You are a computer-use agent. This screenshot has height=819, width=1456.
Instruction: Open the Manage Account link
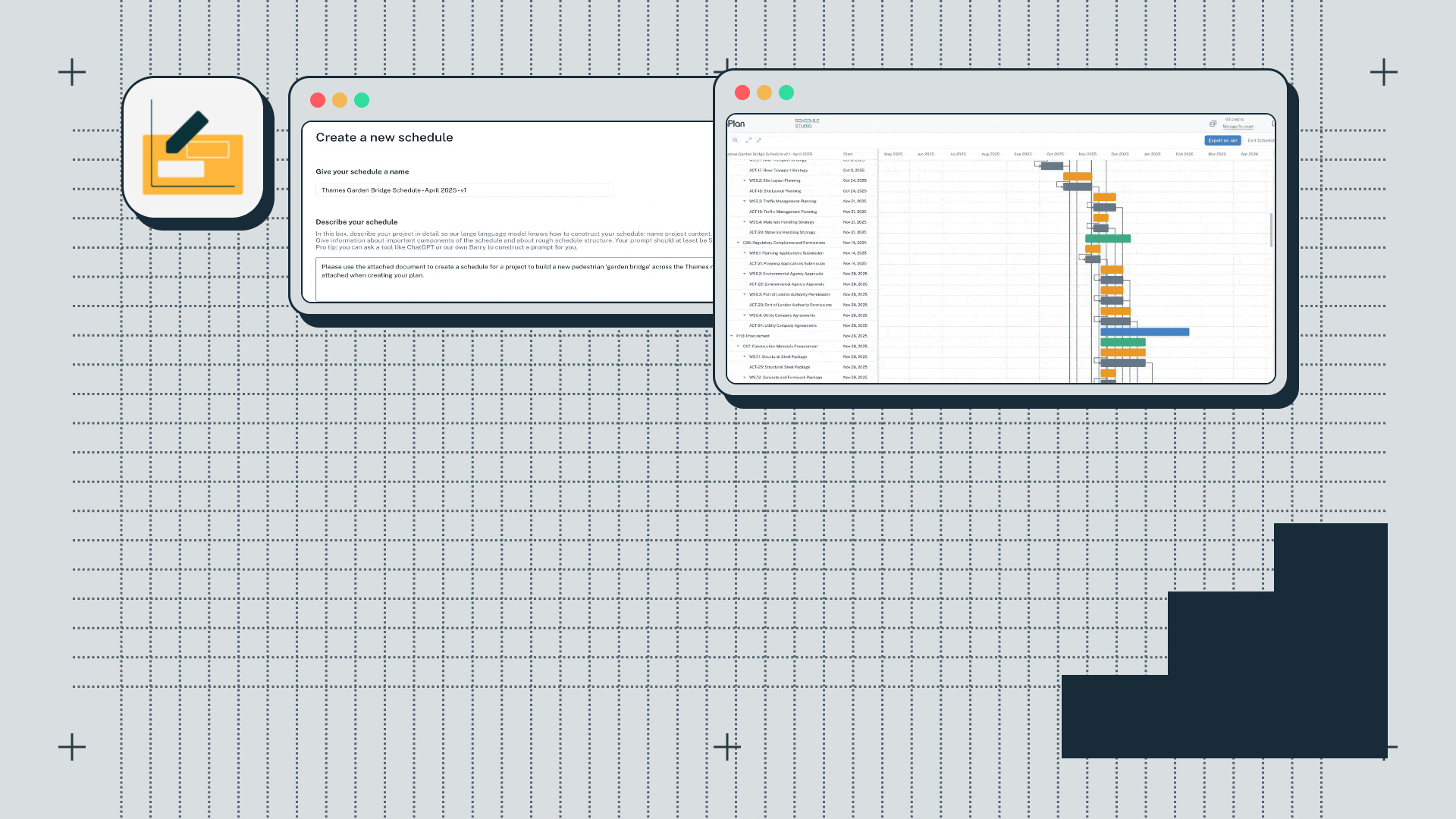point(1238,127)
